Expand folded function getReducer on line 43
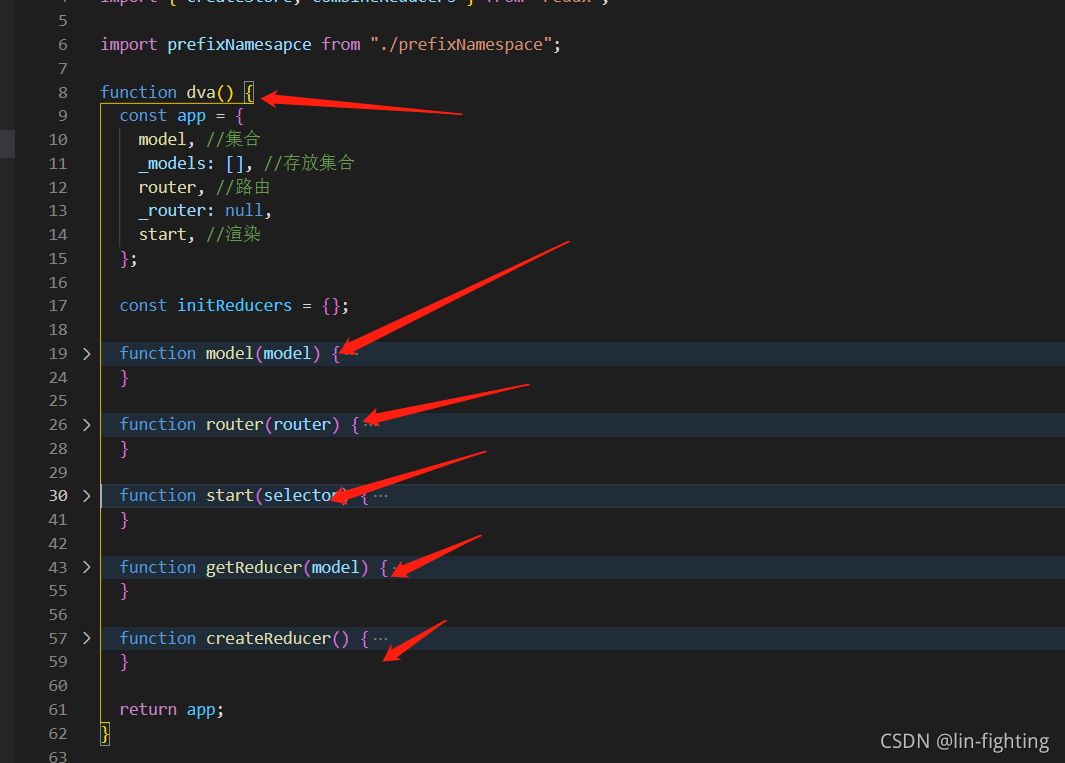The width and height of the screenshot is (1065, 763). coord(86,567)
